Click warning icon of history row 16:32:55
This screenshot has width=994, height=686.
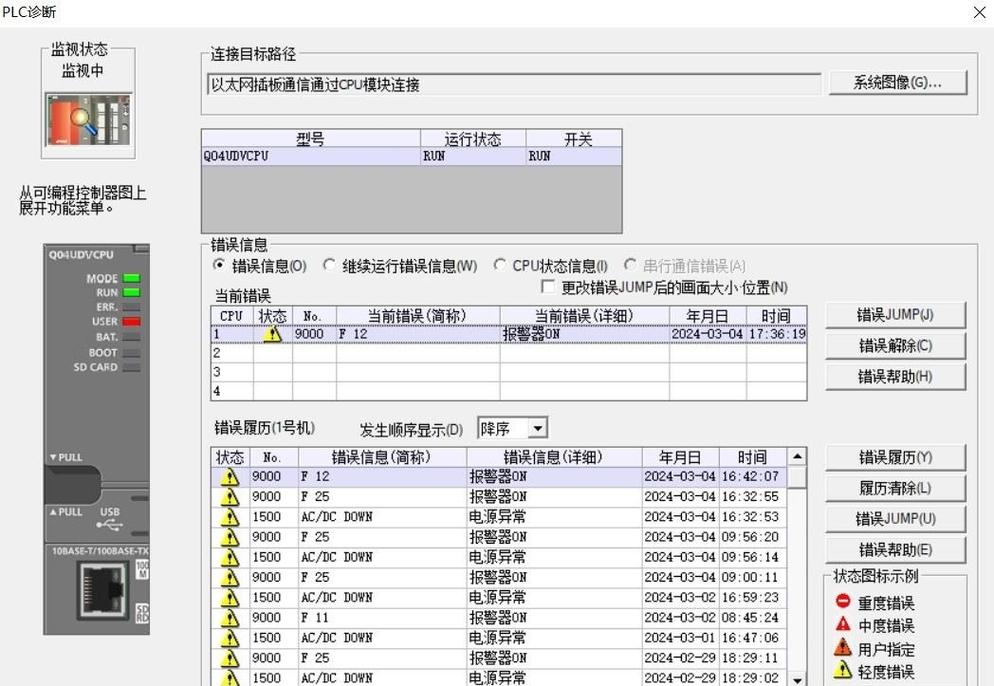229,497
